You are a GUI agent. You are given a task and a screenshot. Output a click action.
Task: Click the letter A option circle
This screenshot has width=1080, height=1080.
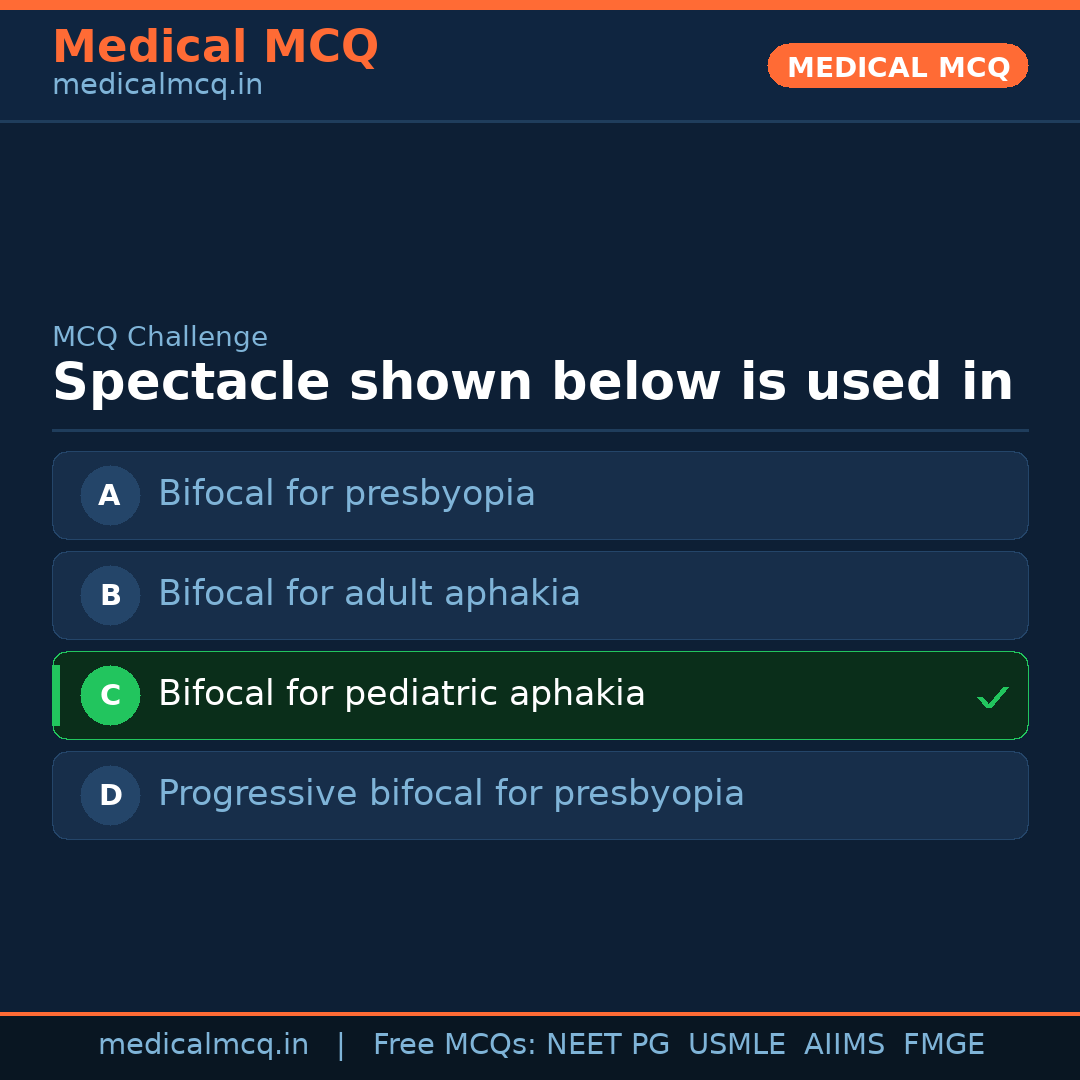pyautogui.click(x=110, y=495)
